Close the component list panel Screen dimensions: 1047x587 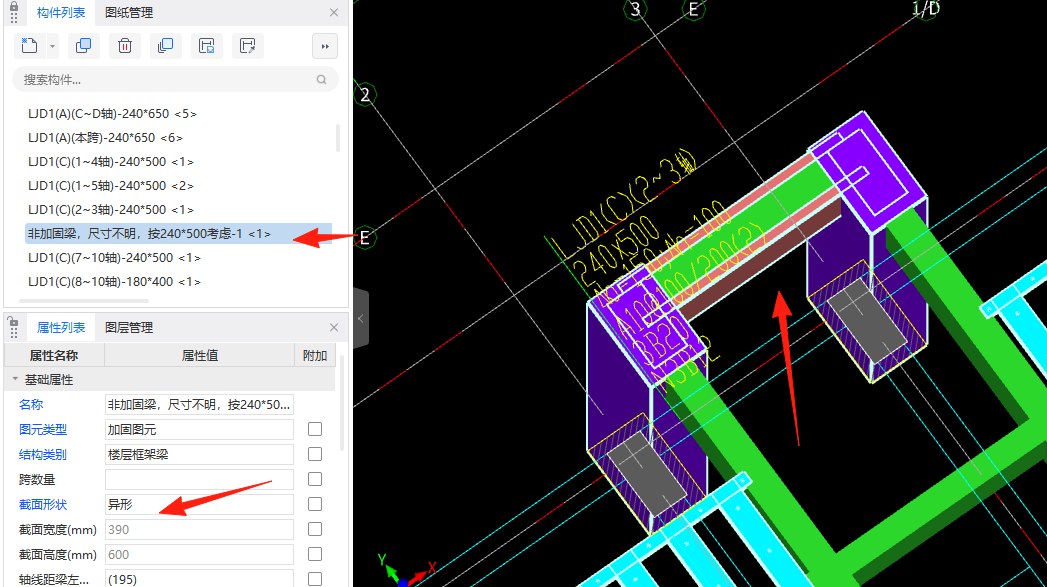pos(334,13)
